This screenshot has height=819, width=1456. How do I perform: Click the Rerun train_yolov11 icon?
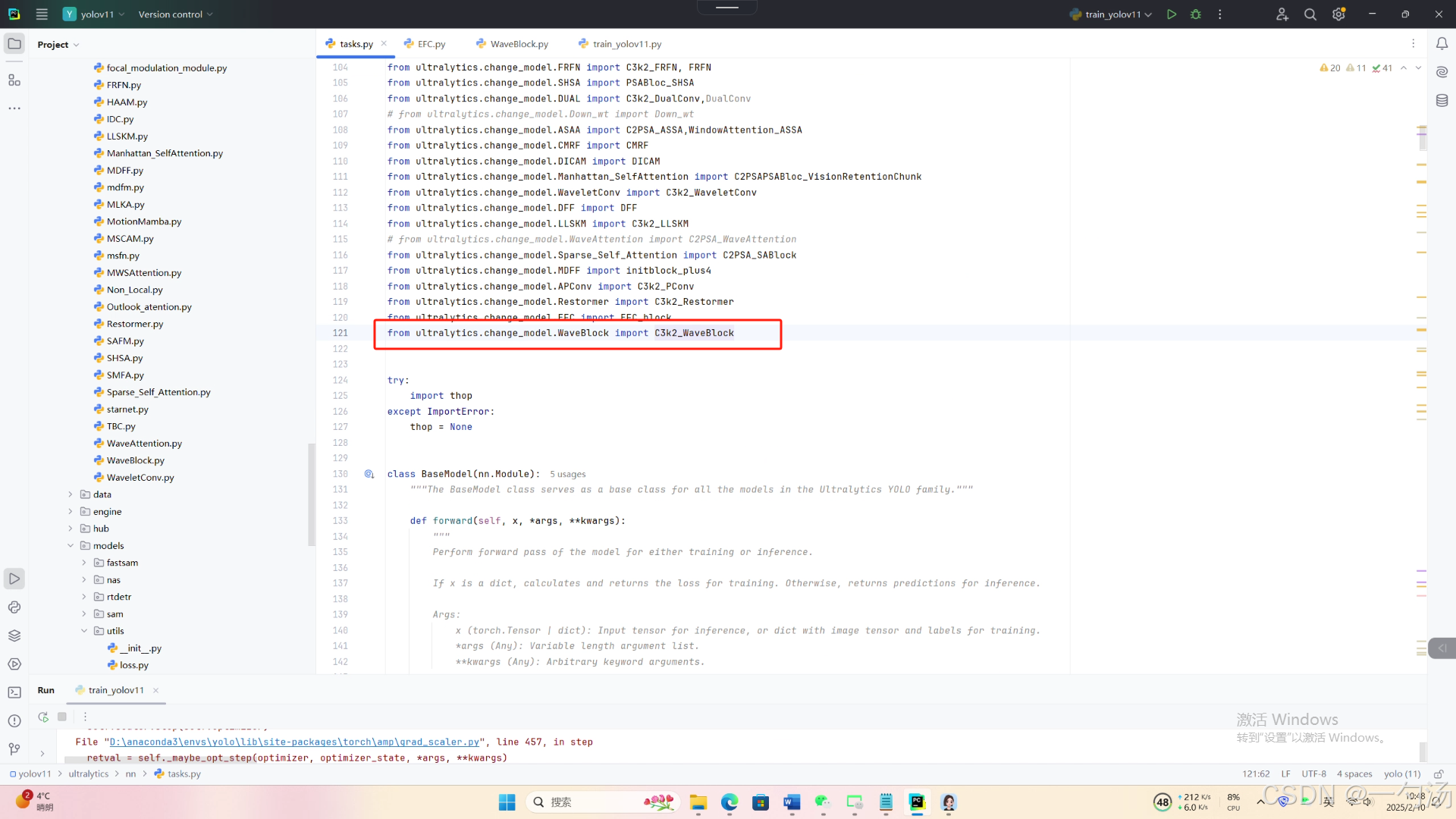[43, 717]
